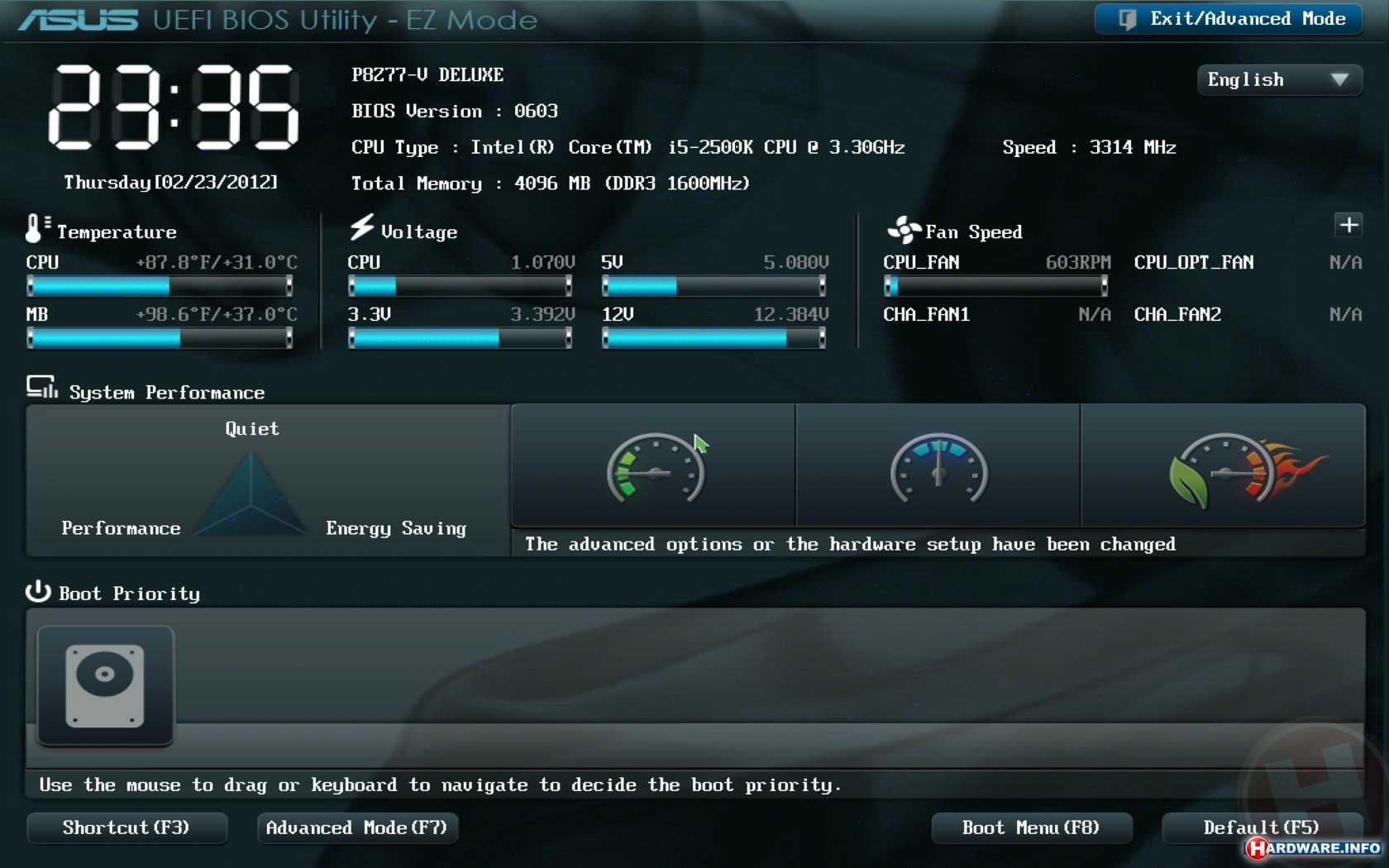The height and width of the screenshot is (868, 1389).
Task: Click the lightning bolt Voltage icon
Action: [x=361, y=227]
